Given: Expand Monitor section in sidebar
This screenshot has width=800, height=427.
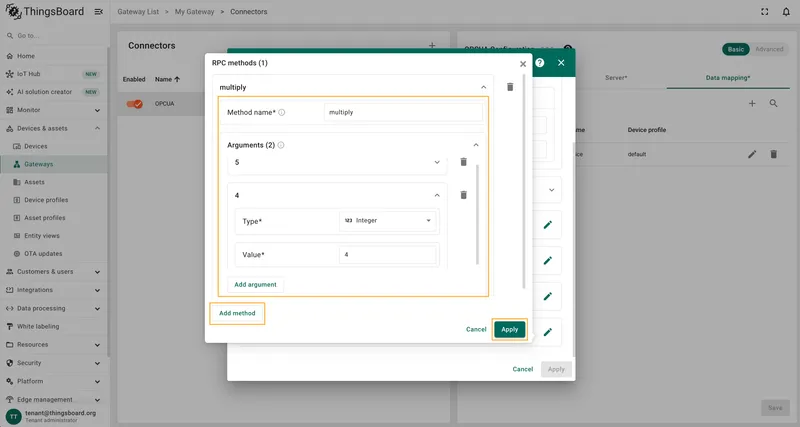Looking at the screenshot, I should pos(54,110).
